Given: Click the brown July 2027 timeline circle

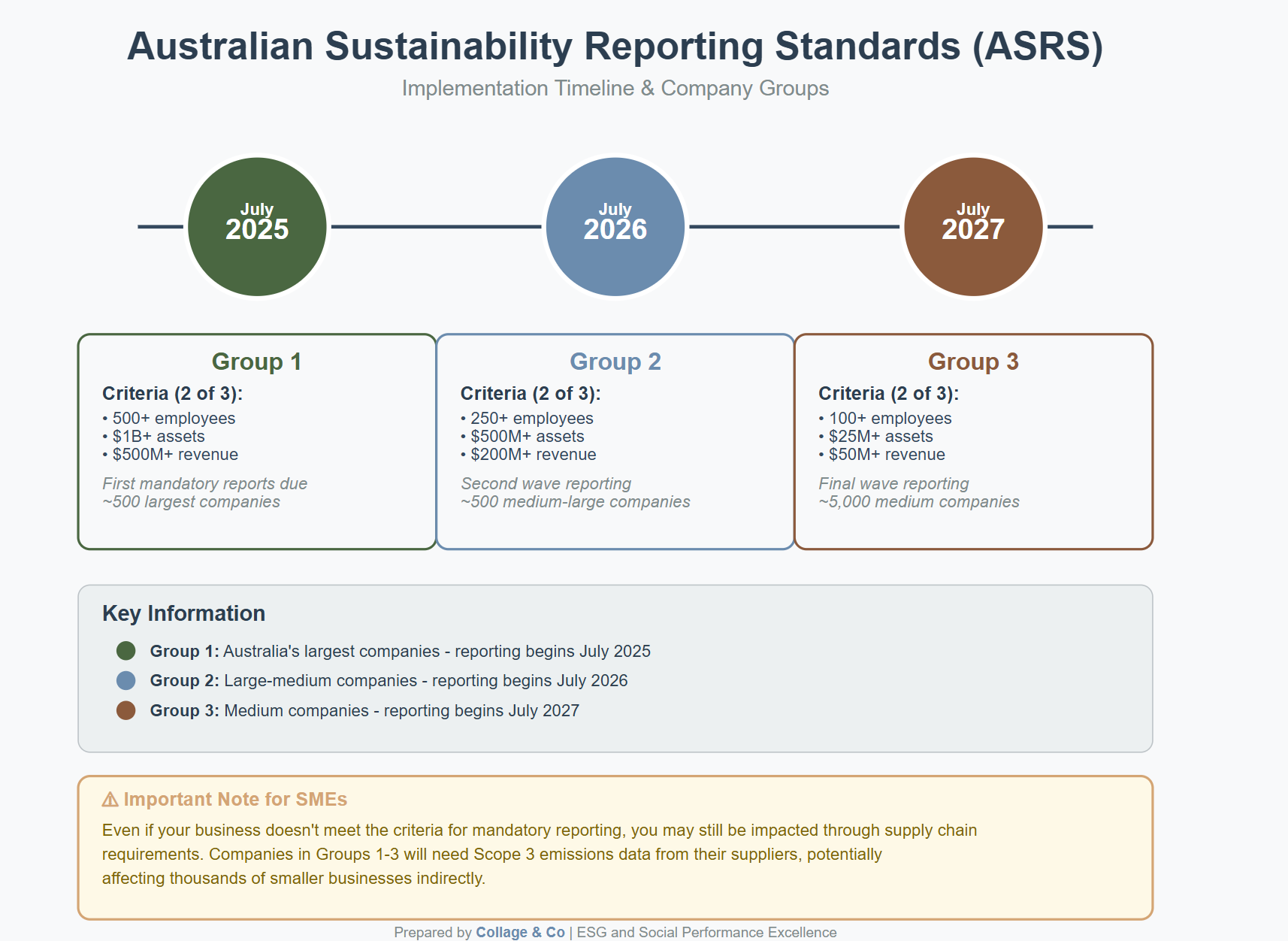Looking at the screenshot, I should pyautogui.click(x=973, y=226).
